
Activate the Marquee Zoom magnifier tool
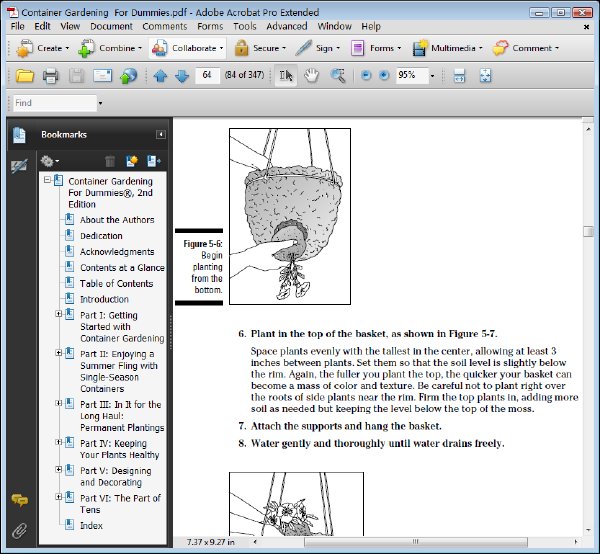coord(338,75)
